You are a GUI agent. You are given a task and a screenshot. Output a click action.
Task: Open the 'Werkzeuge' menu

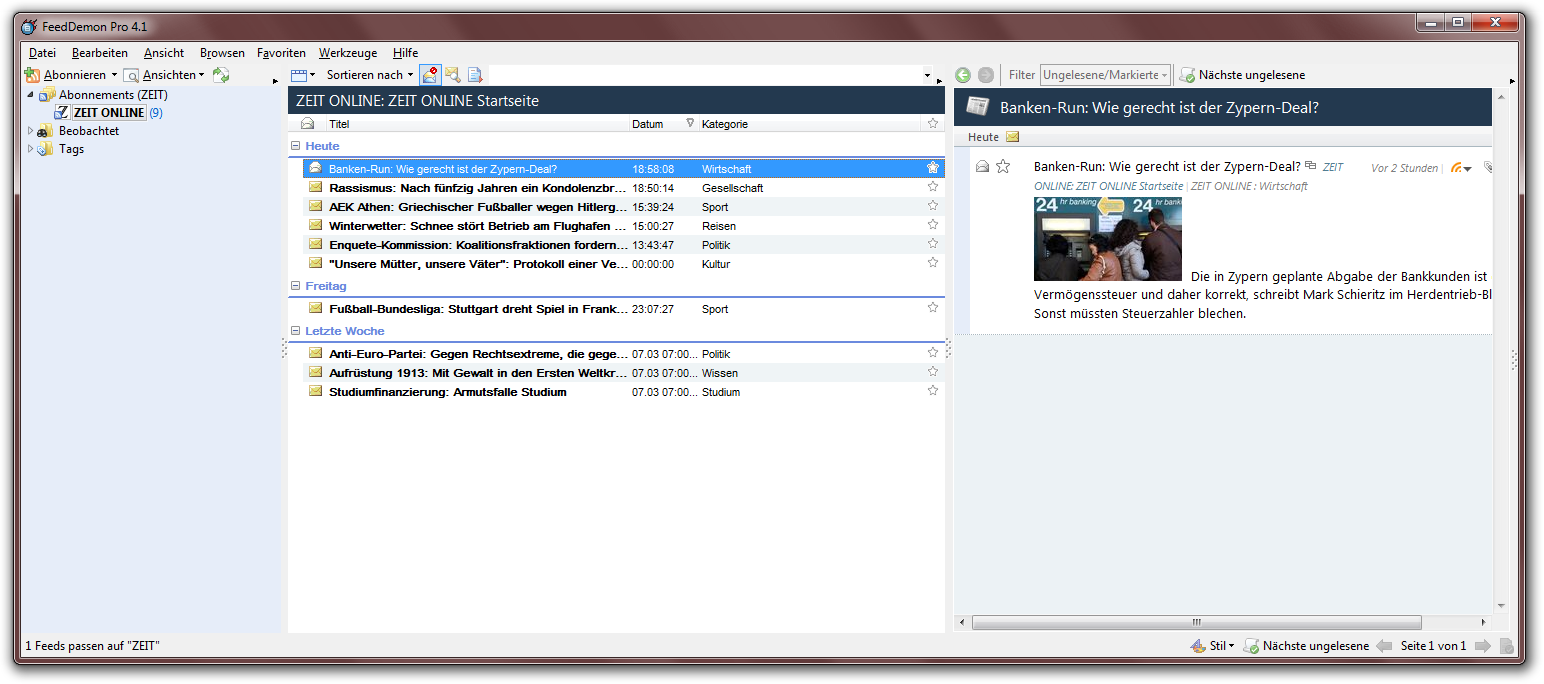point(347,53)
